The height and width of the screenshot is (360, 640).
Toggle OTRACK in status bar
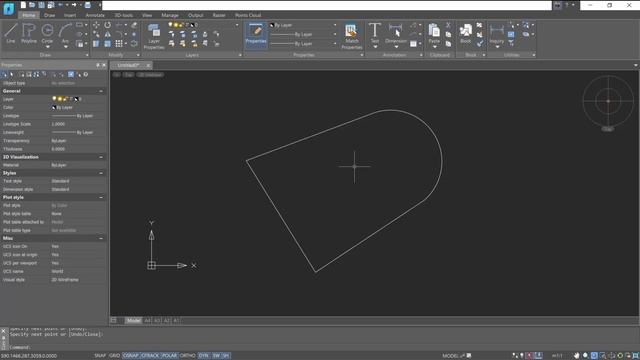[150, 356]
